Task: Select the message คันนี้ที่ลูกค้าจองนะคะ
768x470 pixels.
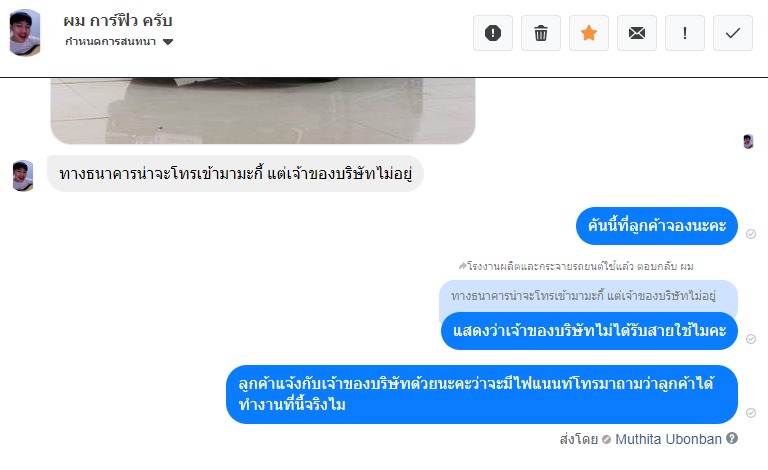Action: [657, 226]
